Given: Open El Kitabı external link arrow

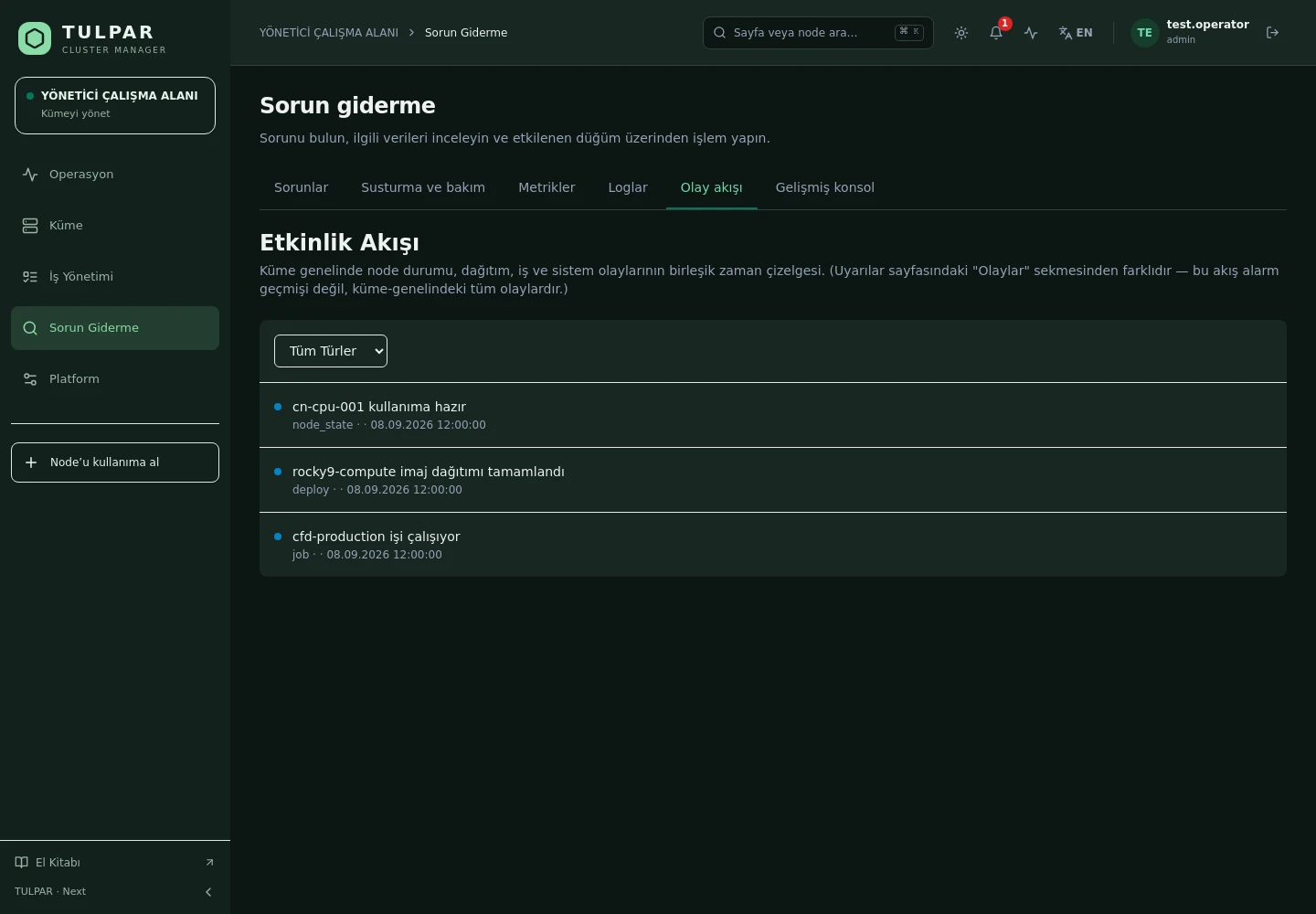Looking at the screenshot, I should pyautogui.click(x=209, y=862).
